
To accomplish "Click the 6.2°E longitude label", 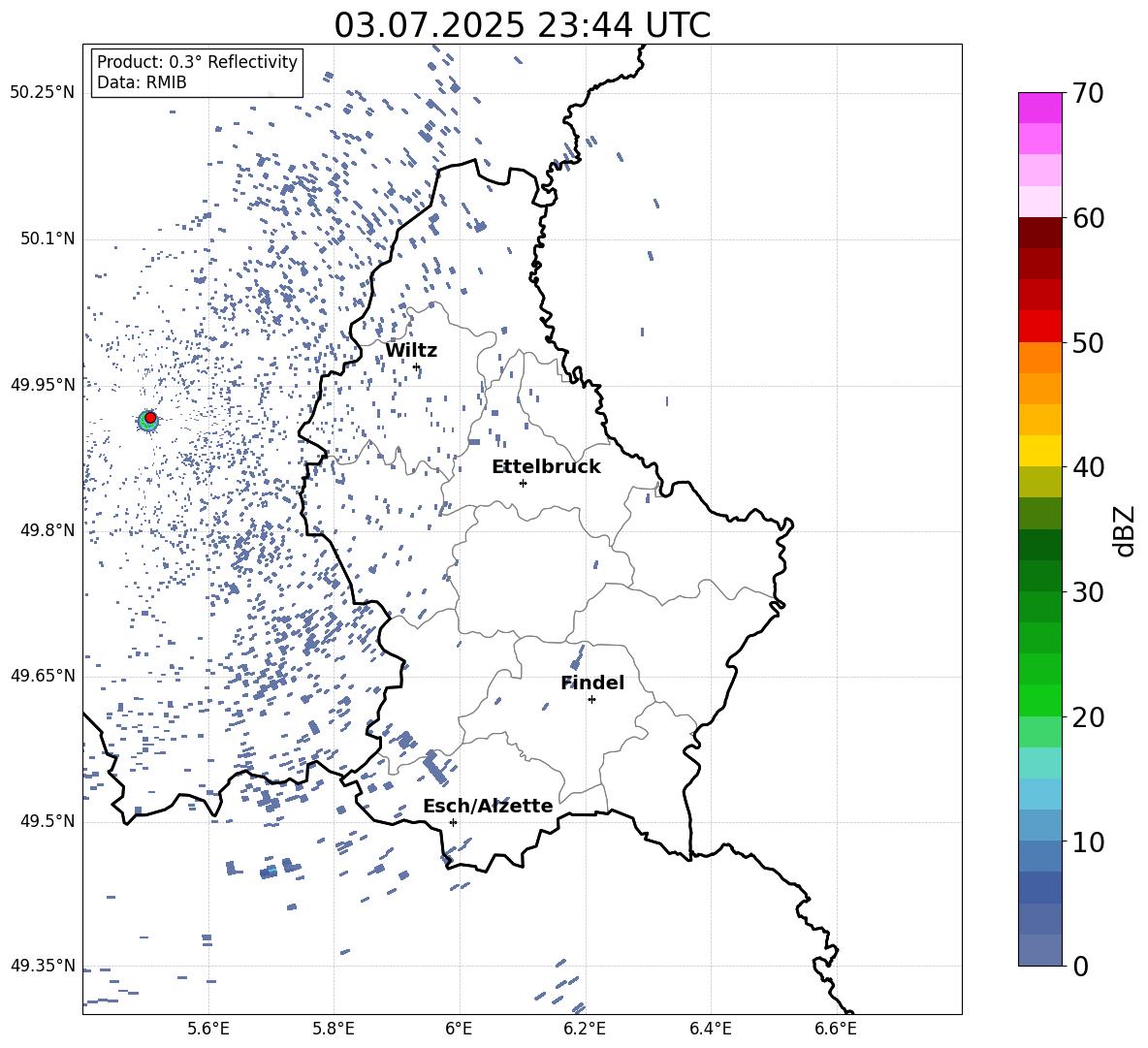I will 585,1029.
